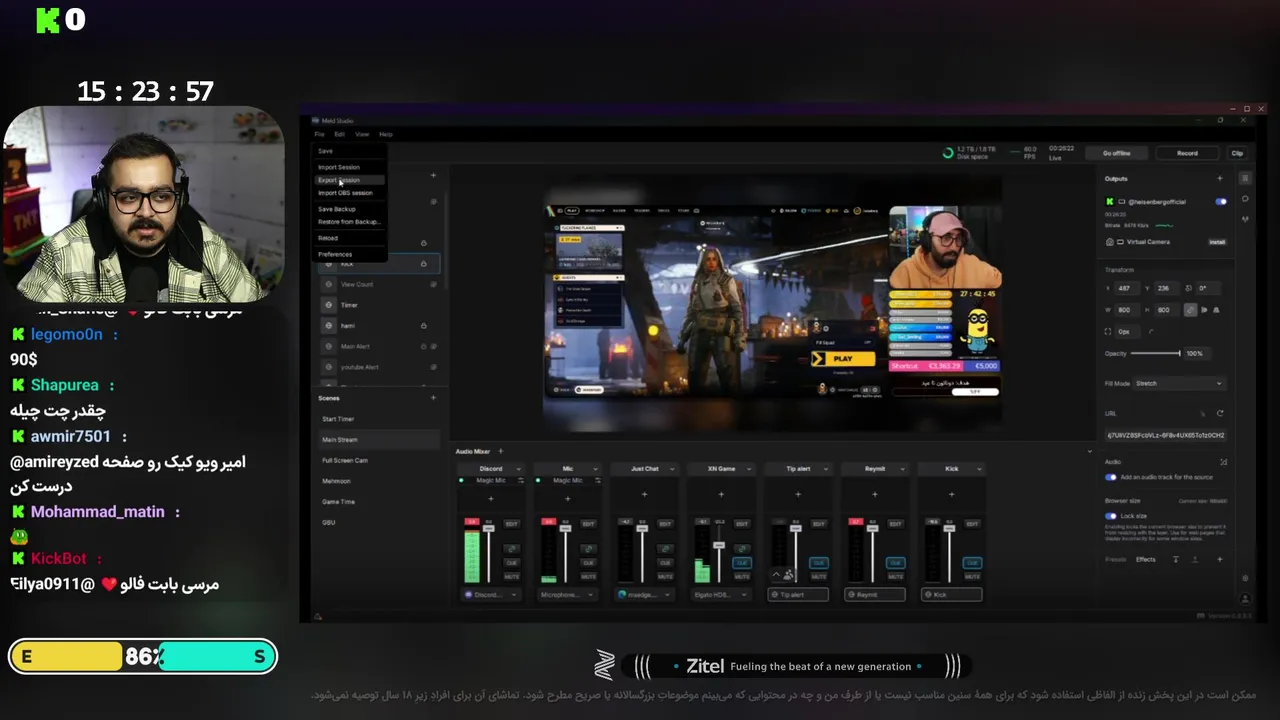Choose Import OBS session from File menu
Viewport: 1280px width, 720px height.
click(345, 193)
